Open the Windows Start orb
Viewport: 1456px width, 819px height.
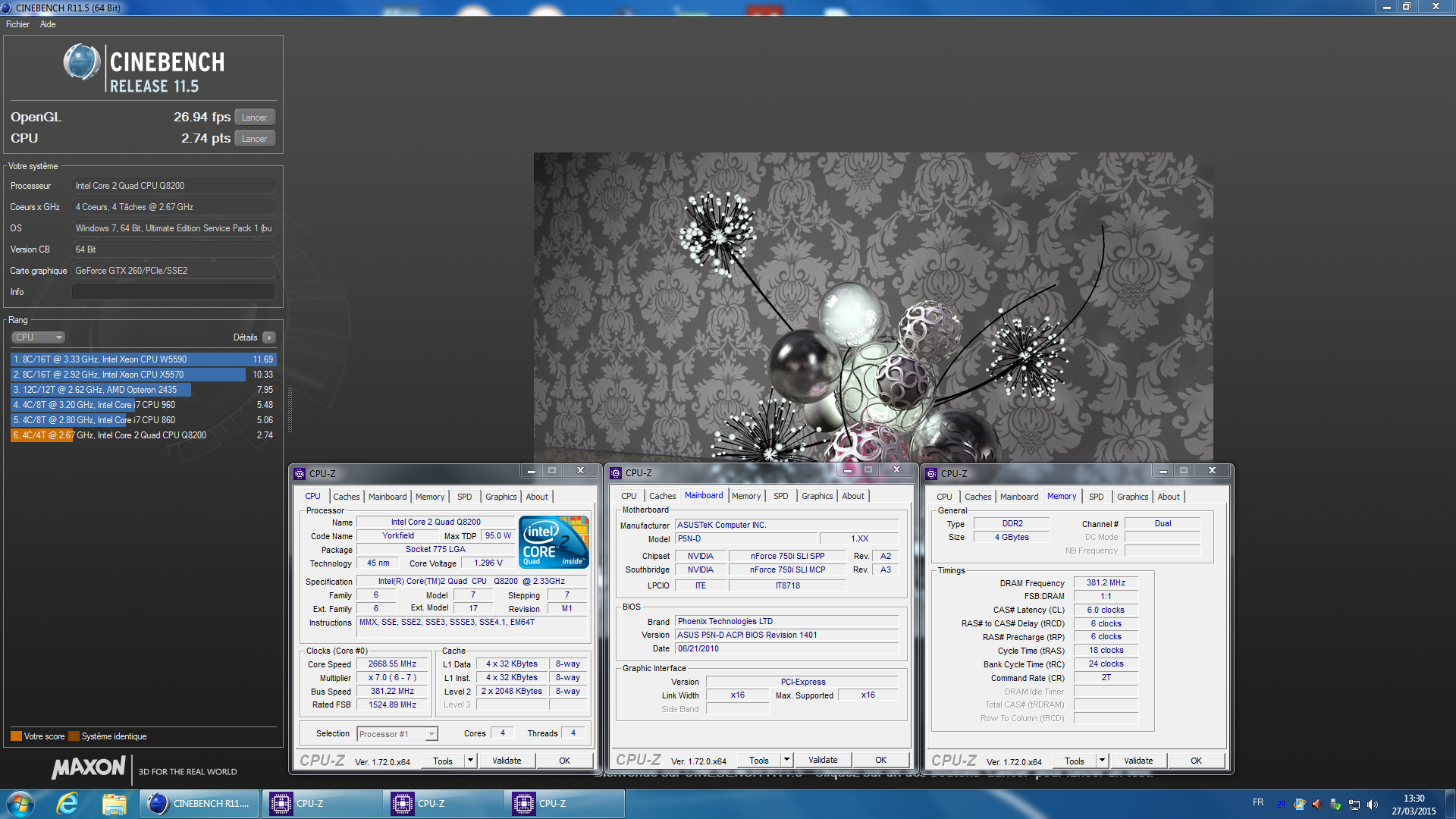coord(20,804)
